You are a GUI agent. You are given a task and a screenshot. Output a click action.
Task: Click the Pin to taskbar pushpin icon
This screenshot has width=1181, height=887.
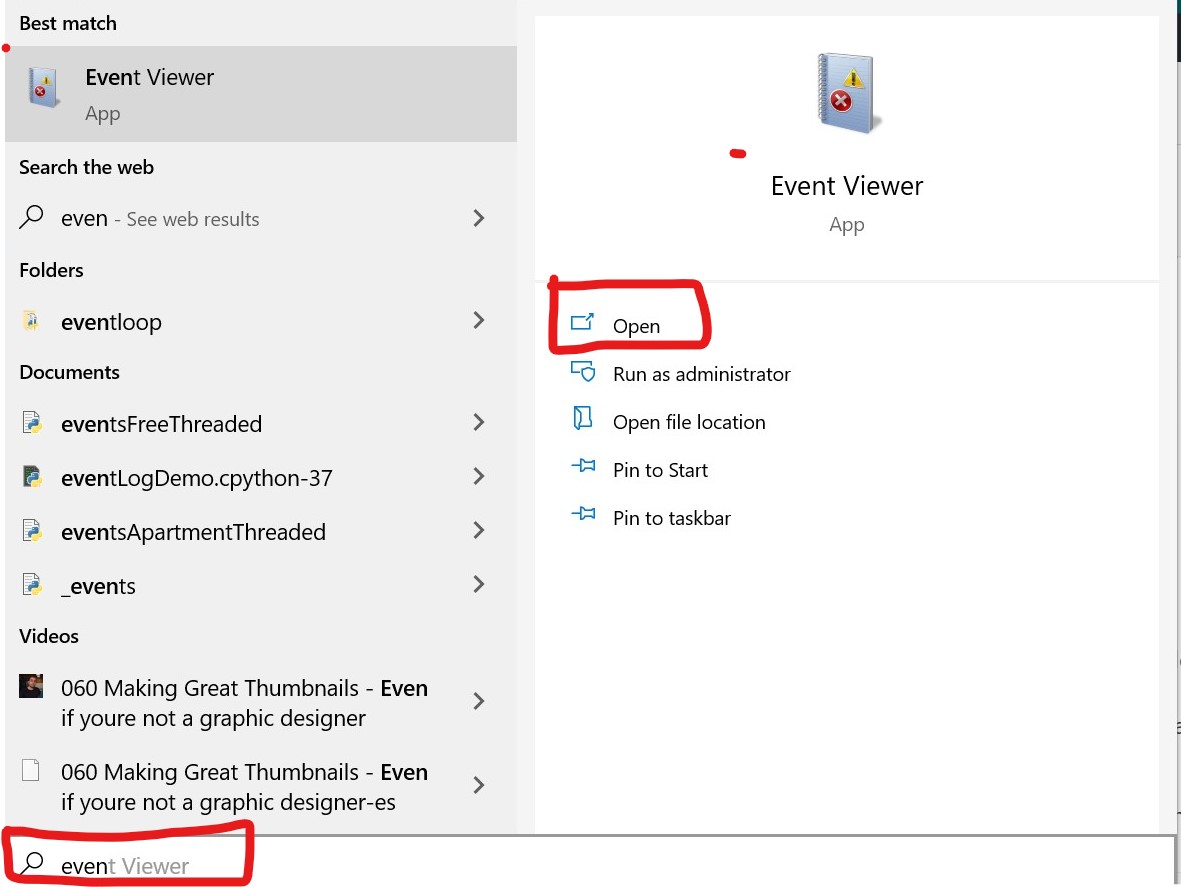tap(584, 517)
